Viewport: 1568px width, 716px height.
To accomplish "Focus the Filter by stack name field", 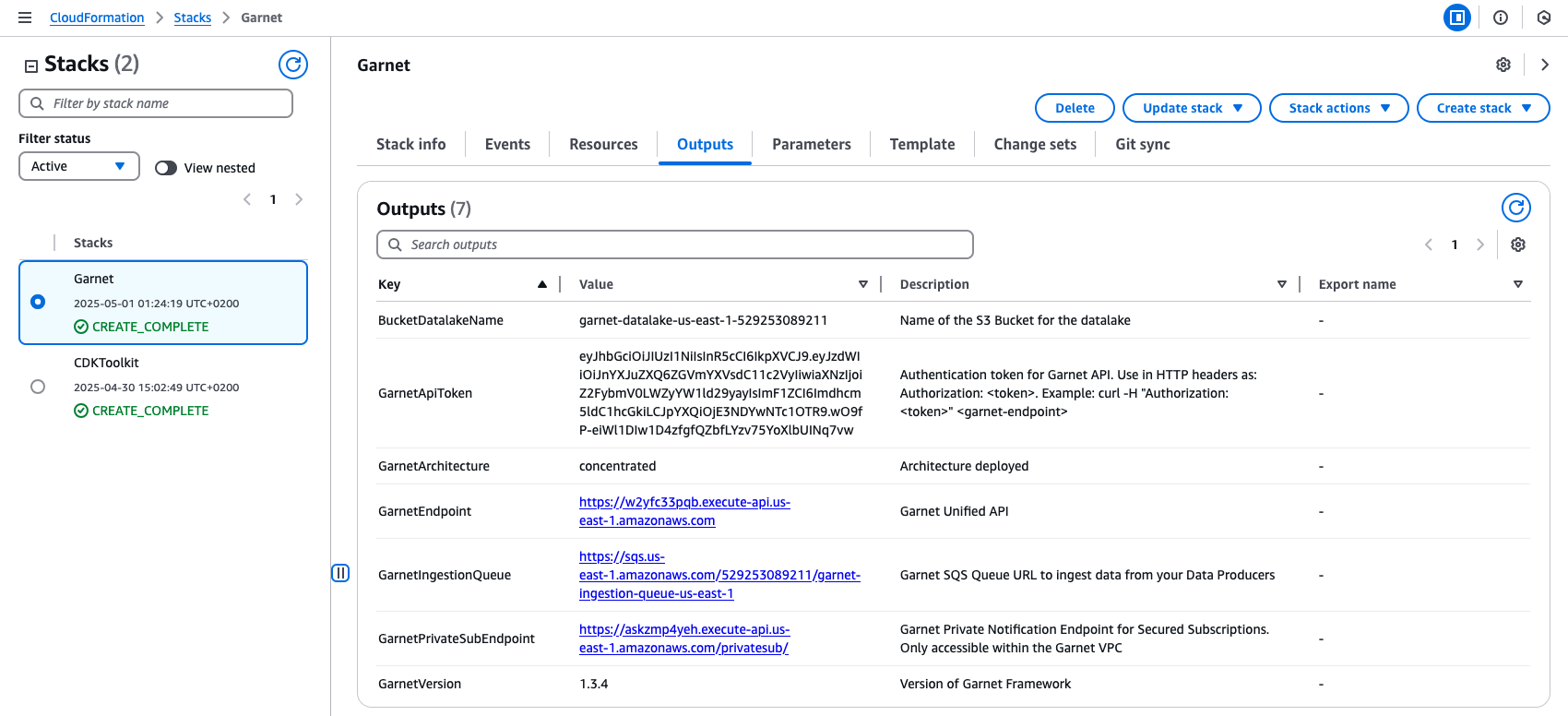I will click(x=156, y=103).
